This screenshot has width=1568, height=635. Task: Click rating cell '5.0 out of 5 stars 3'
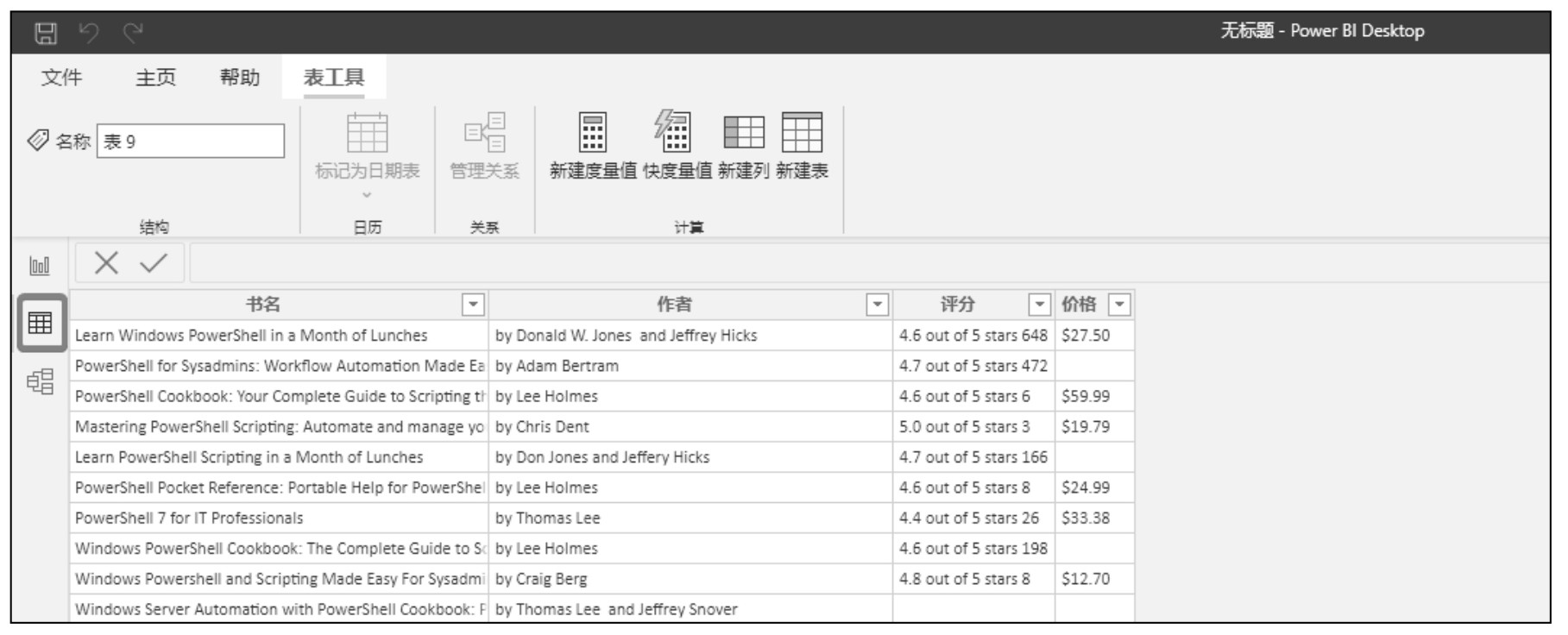pyautogui.click(x=973, y=427)
